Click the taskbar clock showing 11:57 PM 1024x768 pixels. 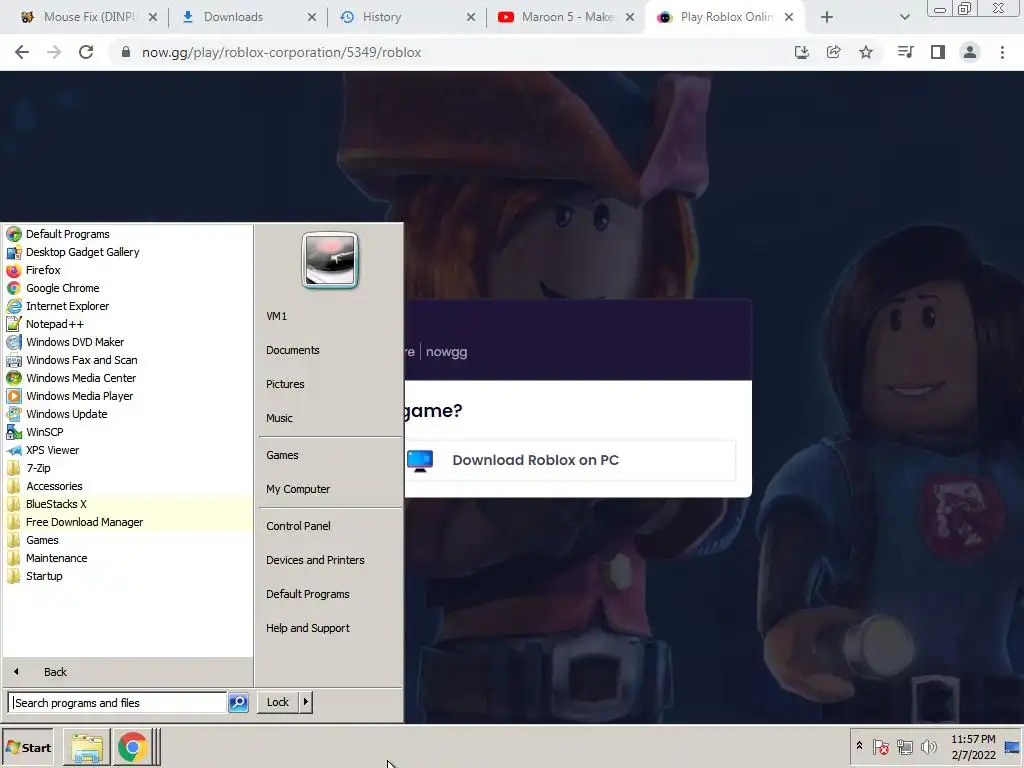(x=973, y=747)
